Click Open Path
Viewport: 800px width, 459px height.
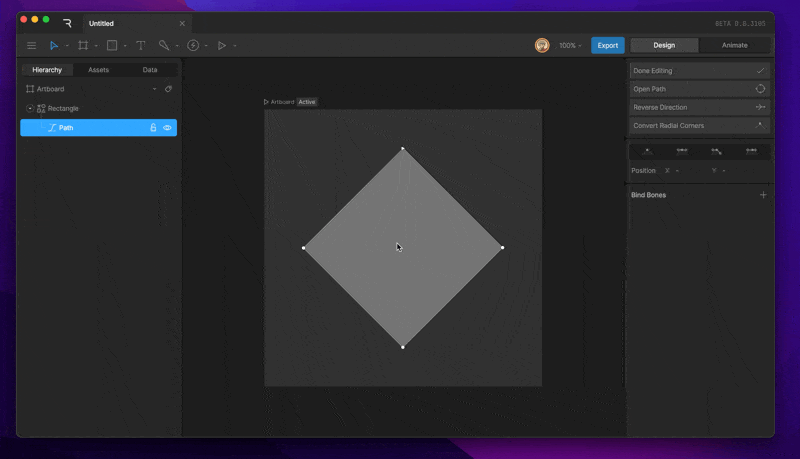[x=699, y=89]
